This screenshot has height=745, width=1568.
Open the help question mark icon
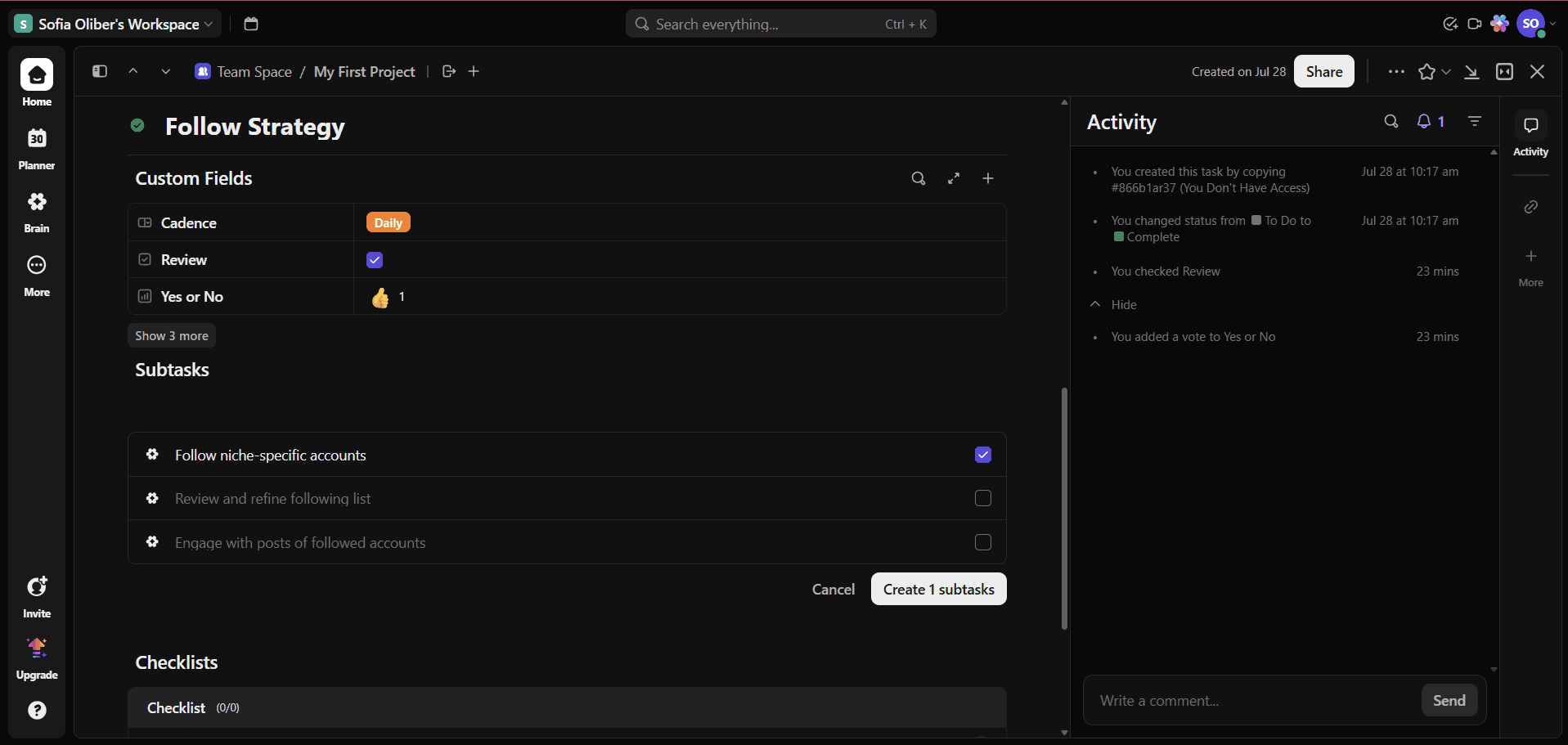(37, 710)
